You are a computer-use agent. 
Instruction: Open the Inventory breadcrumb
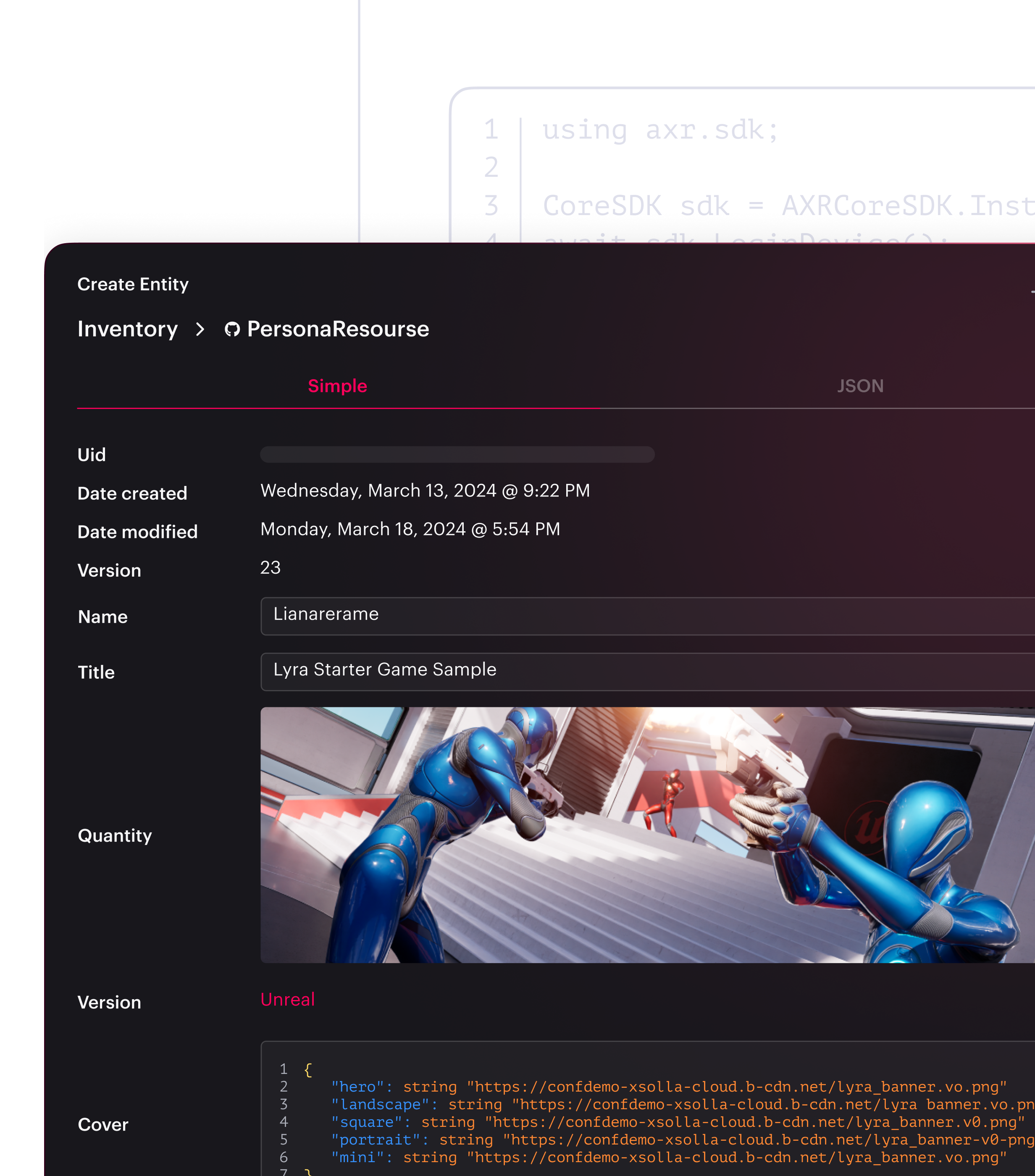(128, 329)
